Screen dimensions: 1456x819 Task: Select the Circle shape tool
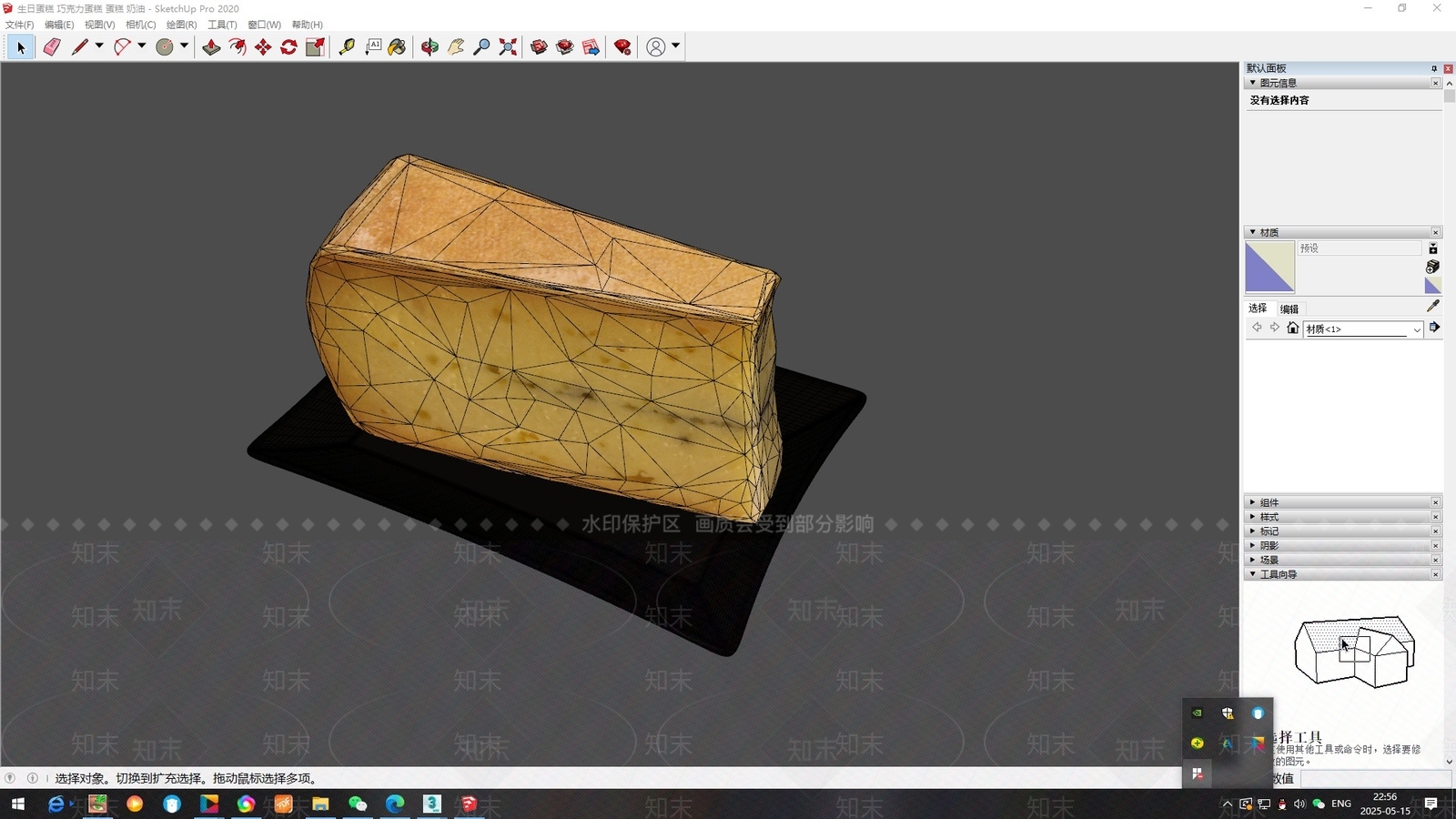165,47
